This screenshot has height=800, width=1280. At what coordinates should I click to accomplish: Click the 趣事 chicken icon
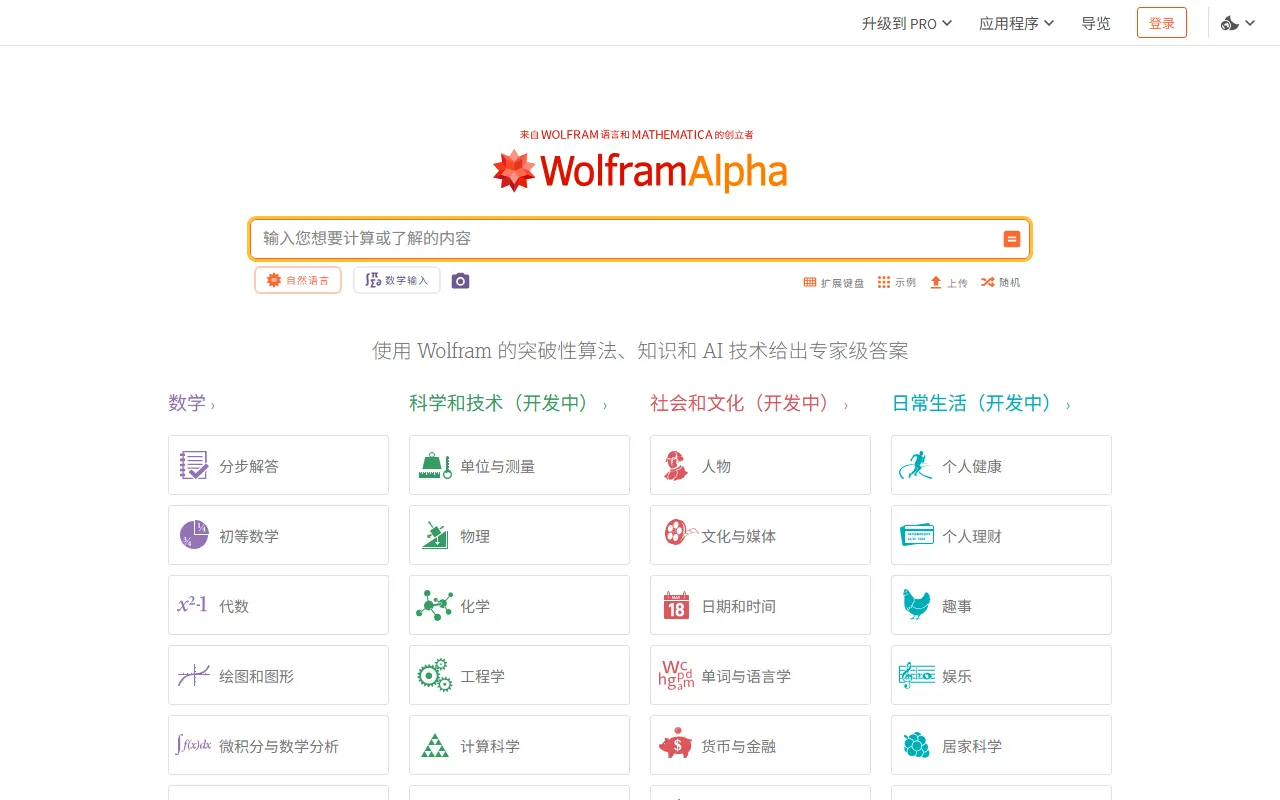pyautogui.click(x=916, y=605)
